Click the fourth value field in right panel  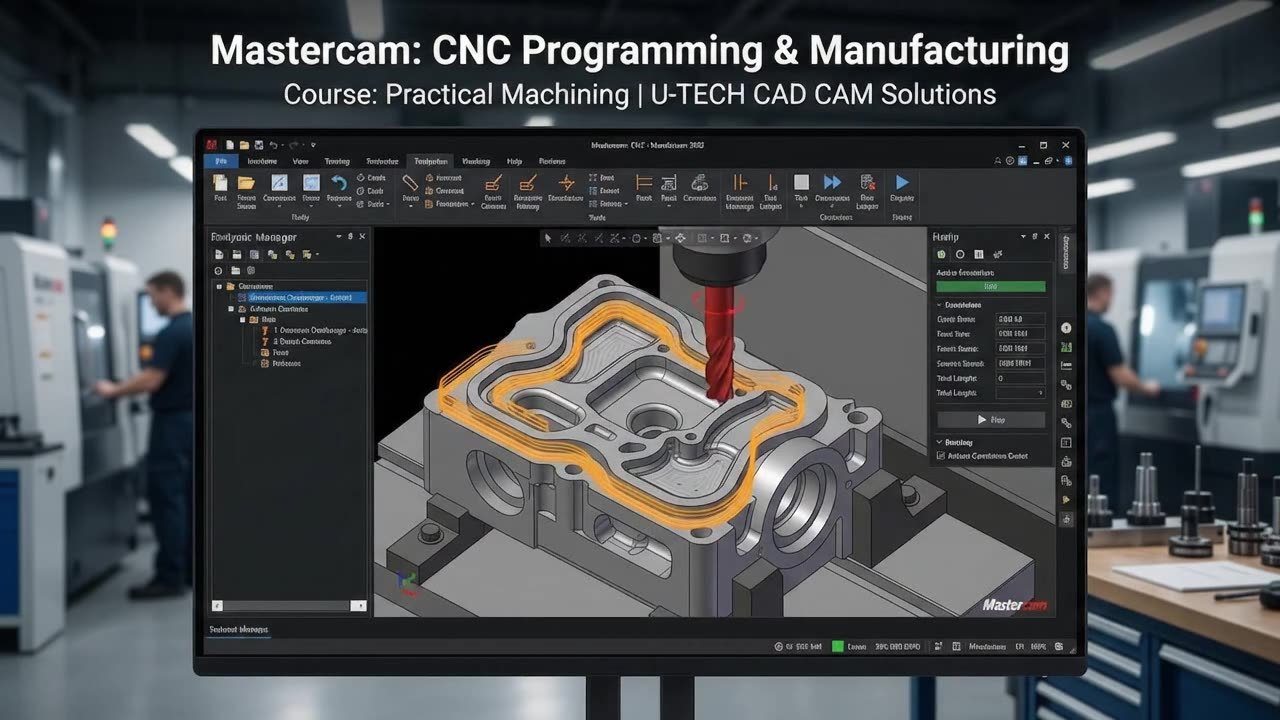1021,363
